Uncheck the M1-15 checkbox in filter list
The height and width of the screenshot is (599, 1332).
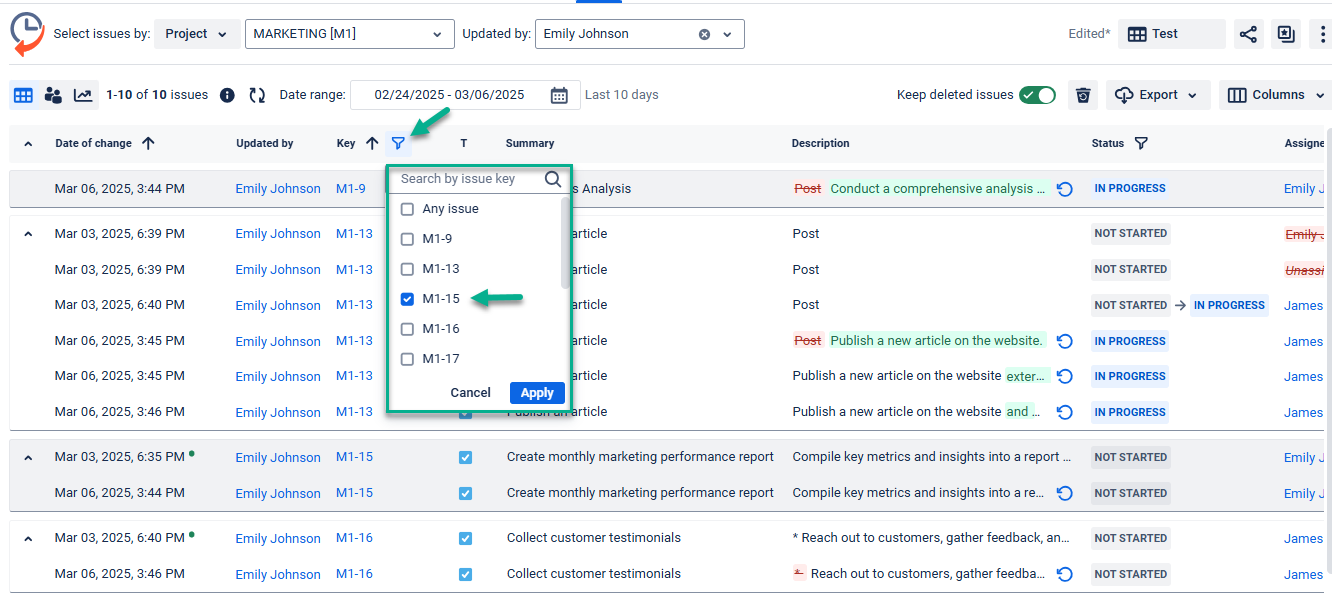[407, 299]
